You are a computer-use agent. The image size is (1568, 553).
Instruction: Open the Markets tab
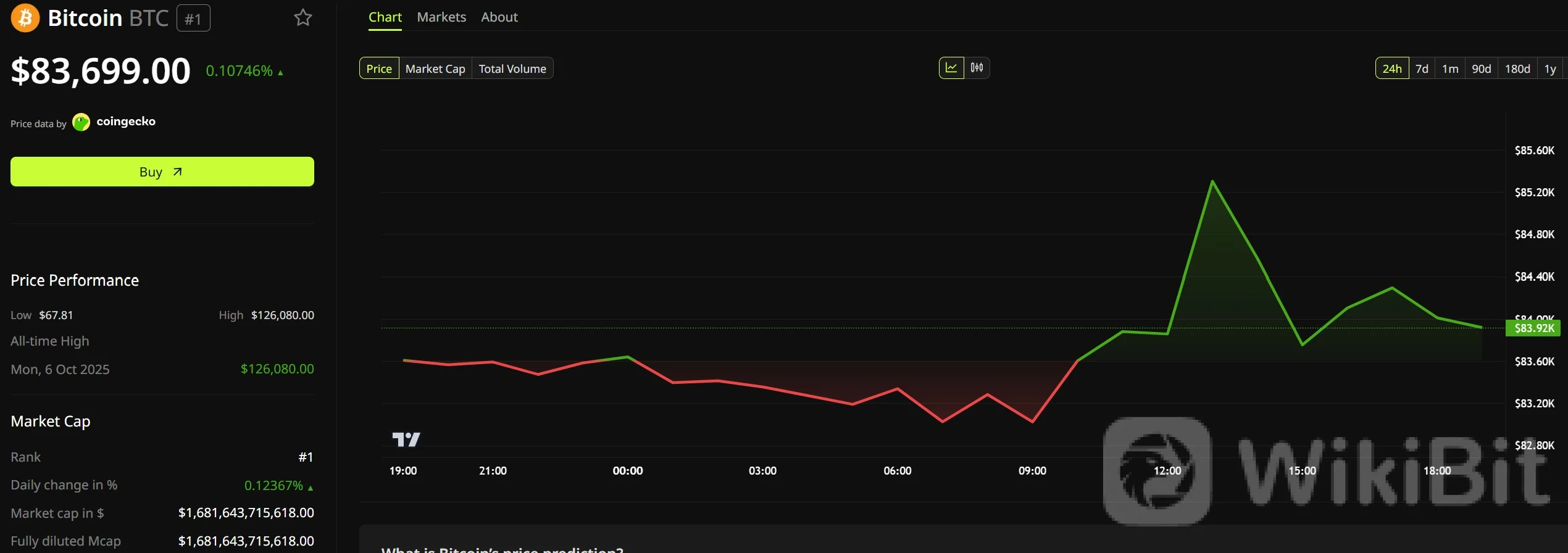pyautogui.click(x=441, y=17)
